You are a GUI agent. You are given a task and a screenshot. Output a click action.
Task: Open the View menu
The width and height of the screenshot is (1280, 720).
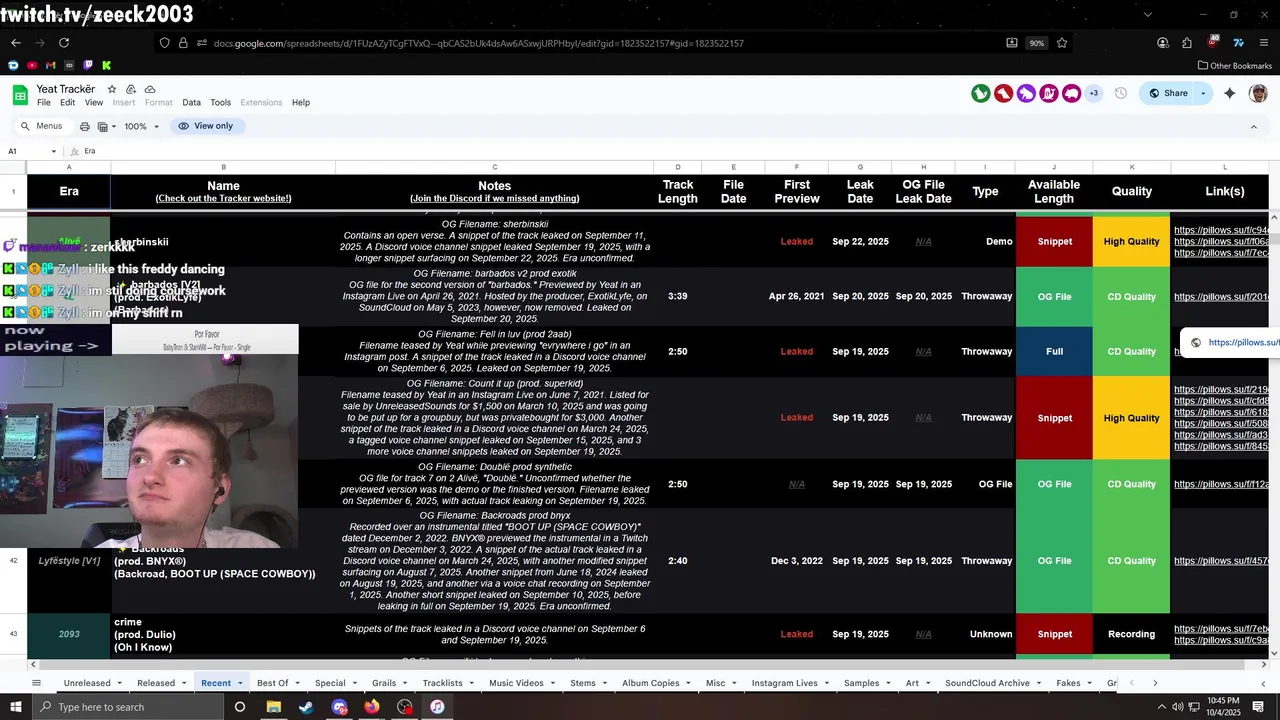94,102
